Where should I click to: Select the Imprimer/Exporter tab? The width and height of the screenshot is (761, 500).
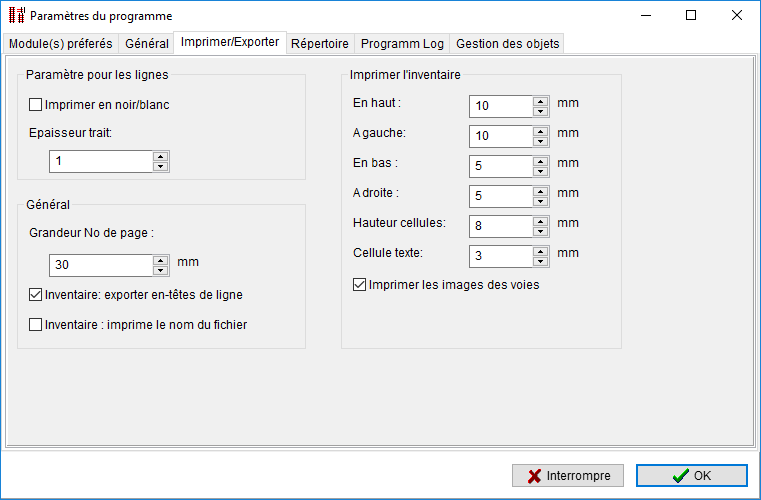point(230,42)
